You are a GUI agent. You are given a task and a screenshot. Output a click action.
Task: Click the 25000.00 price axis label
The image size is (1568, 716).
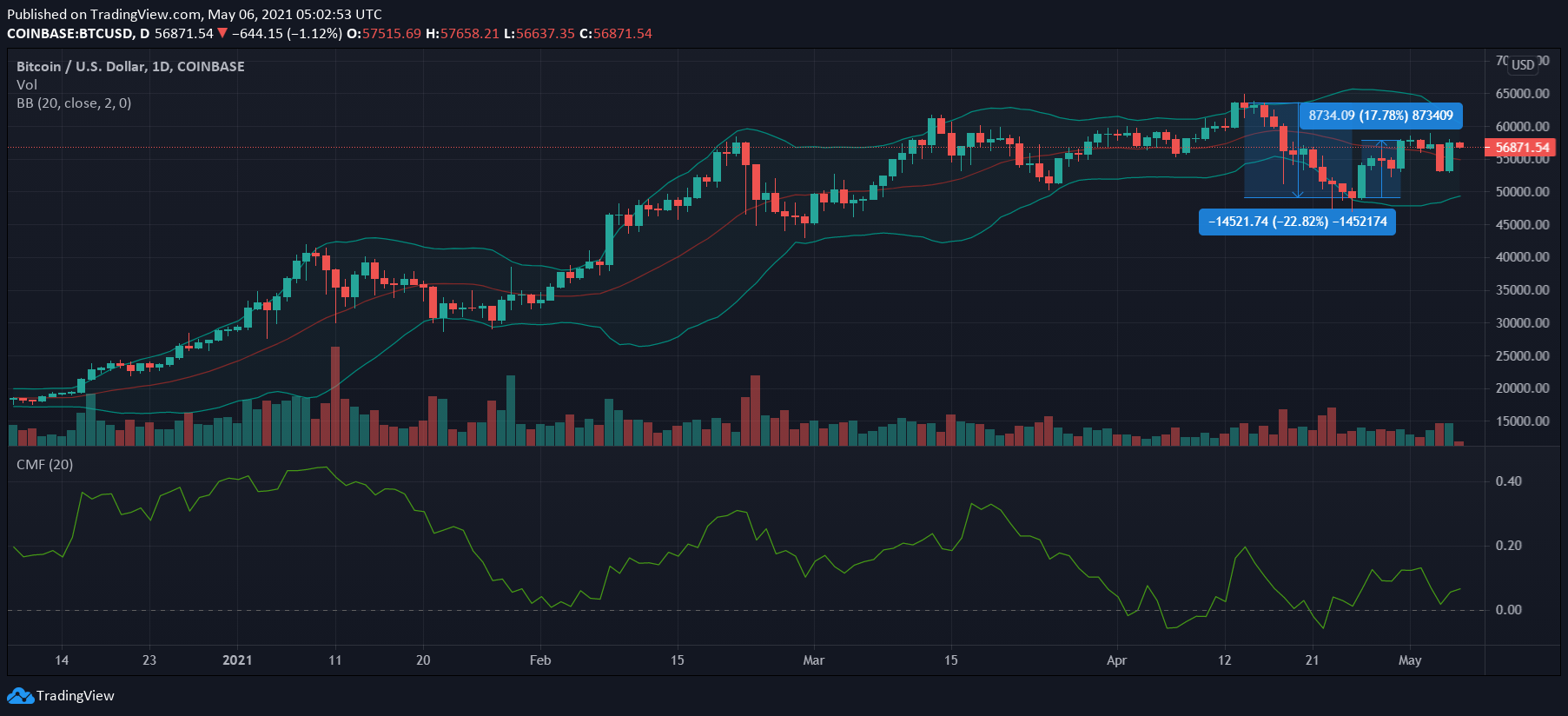[1522, 356]
